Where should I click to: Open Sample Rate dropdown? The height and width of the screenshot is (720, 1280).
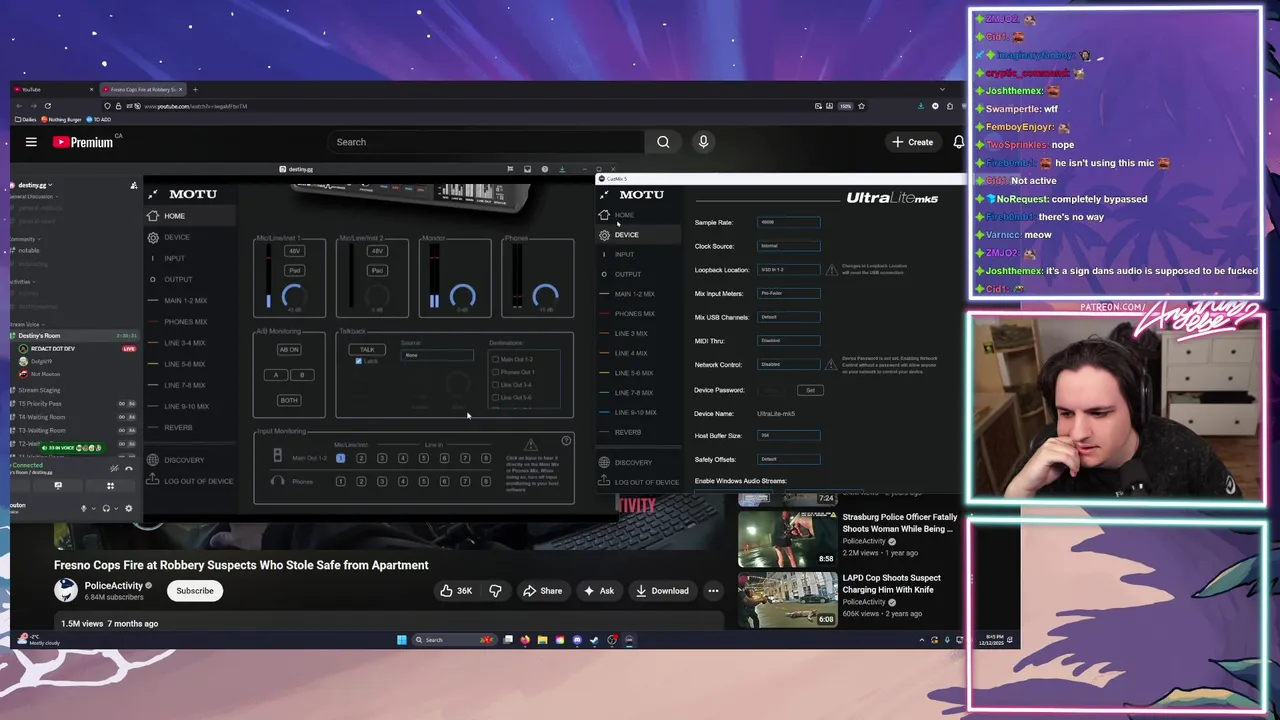(x=789, y=223)
